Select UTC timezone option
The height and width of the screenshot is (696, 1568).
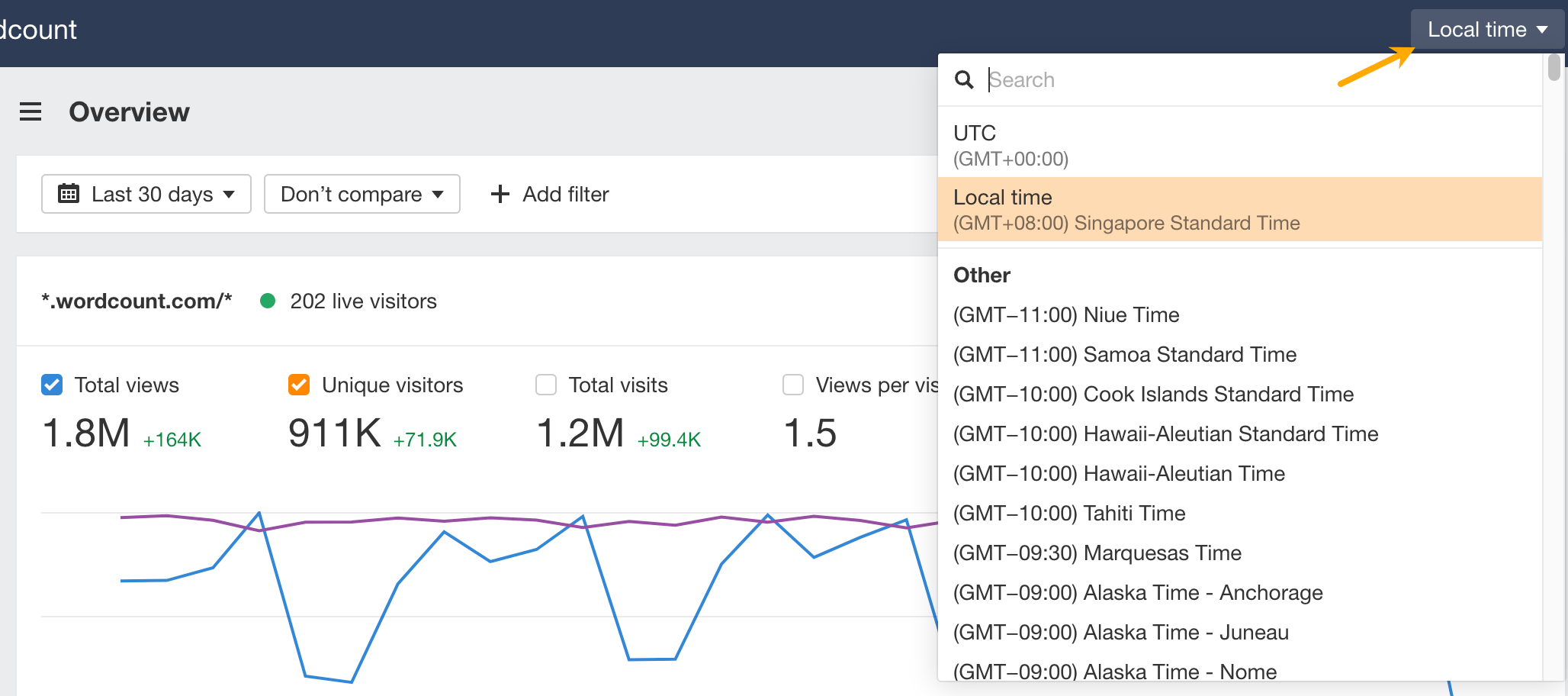[1239, 145]
